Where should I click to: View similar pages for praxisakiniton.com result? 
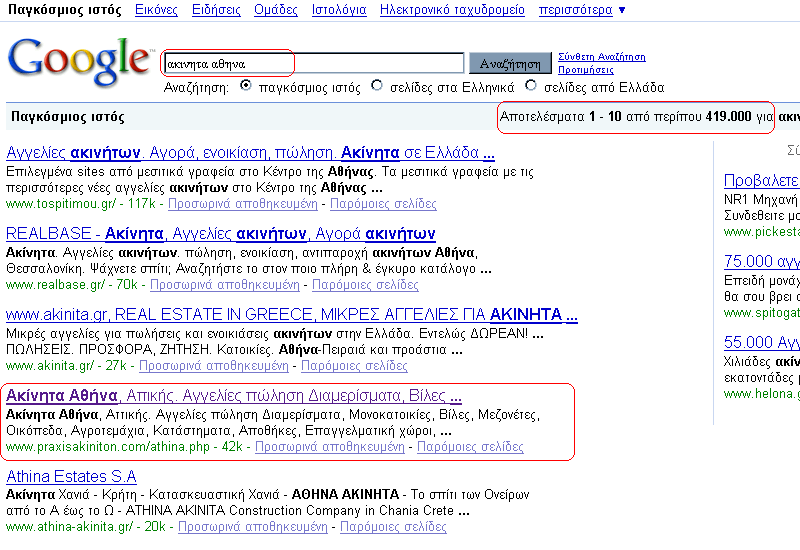[469, 446]
